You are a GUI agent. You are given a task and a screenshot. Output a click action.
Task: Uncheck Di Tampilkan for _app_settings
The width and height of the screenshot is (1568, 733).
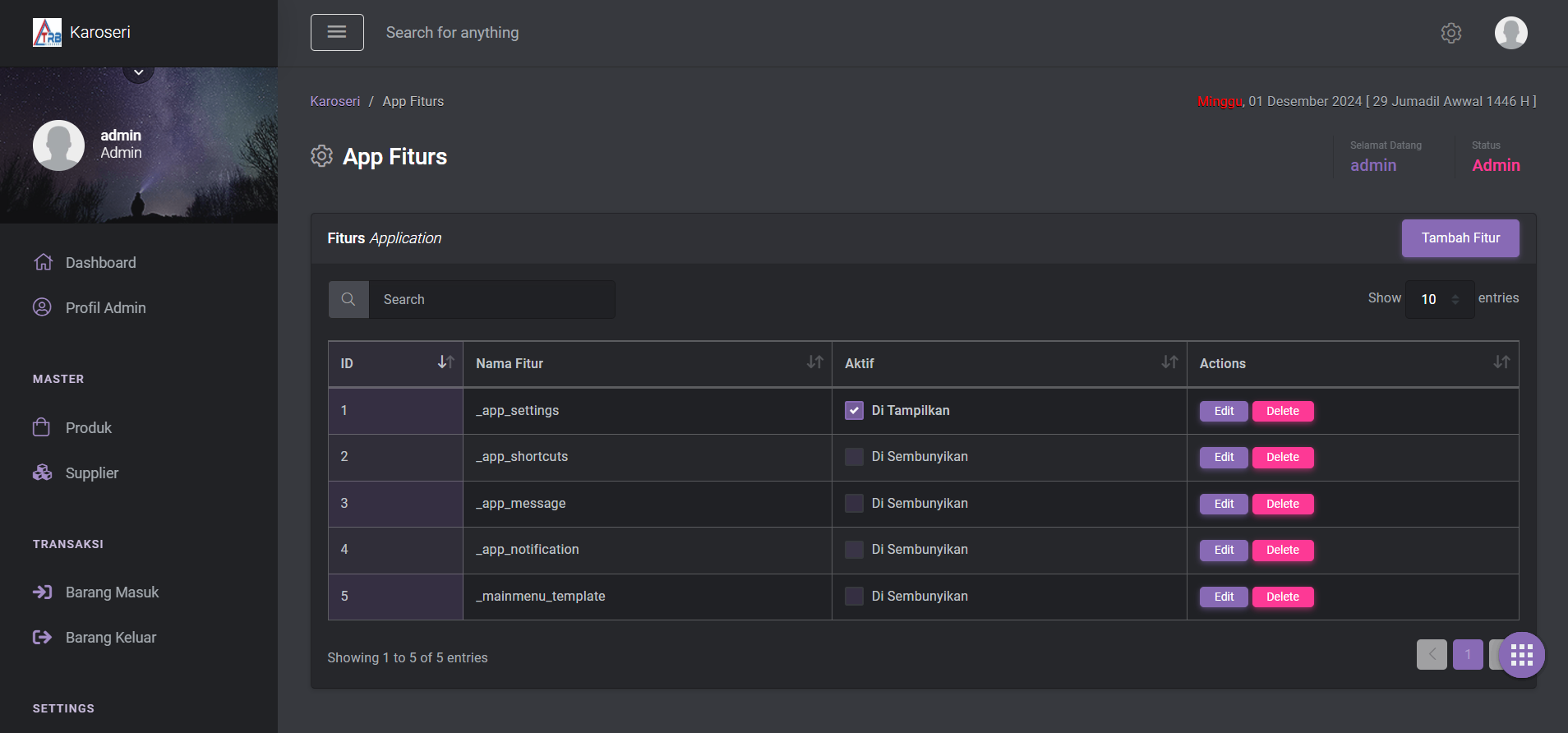854,411
